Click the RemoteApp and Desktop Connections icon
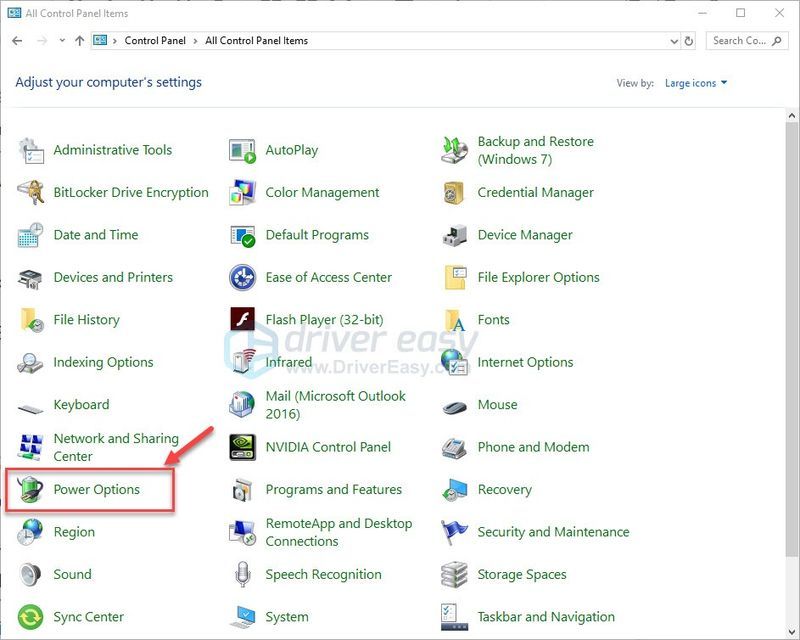Image resolution: width=800 pixels, height=640 pixels. [x=242, y=532]
